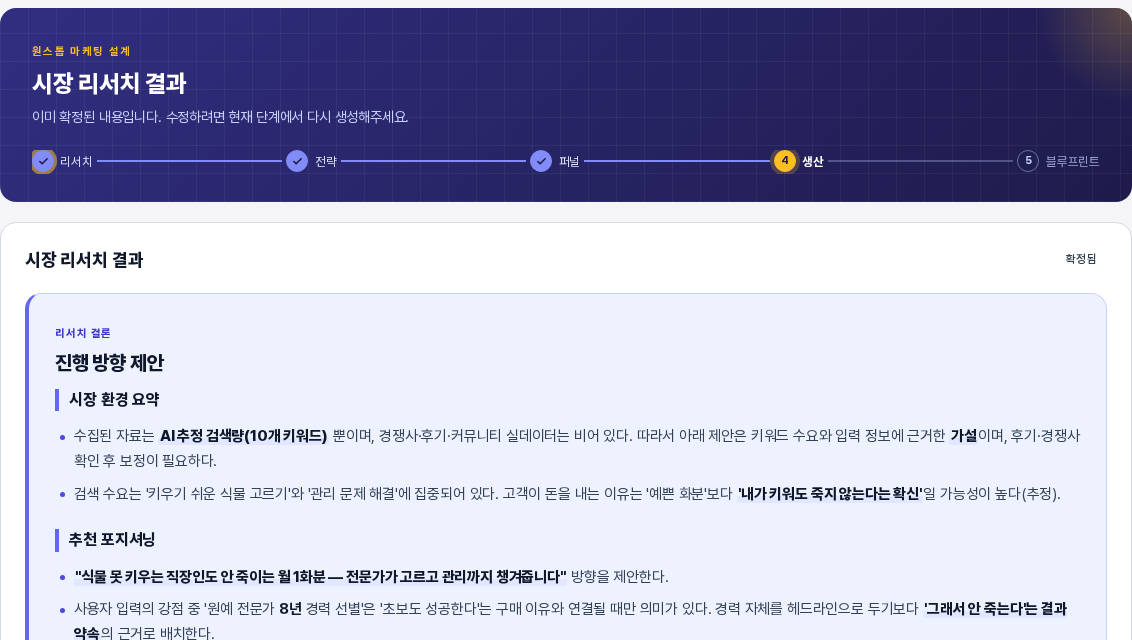This screenshot has width=1132, height=640.
Task: Click the bold word 가설
Action: coord(964,436)
